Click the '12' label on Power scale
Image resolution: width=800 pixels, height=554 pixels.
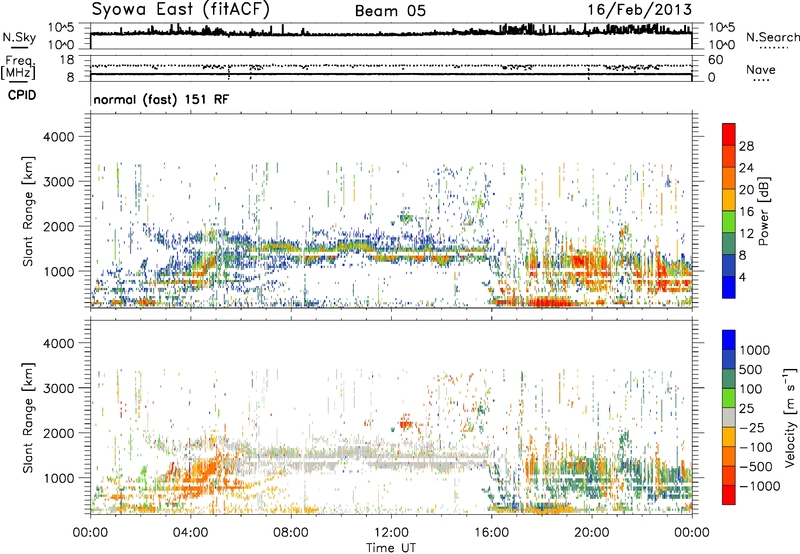click(746, 234)
